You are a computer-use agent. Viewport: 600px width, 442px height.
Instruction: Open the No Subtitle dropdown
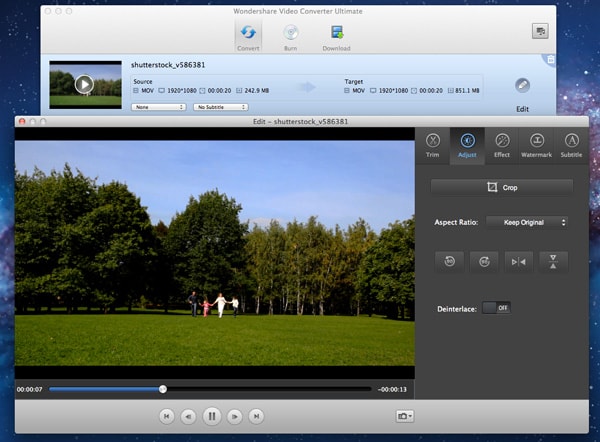tap(221, 107)
